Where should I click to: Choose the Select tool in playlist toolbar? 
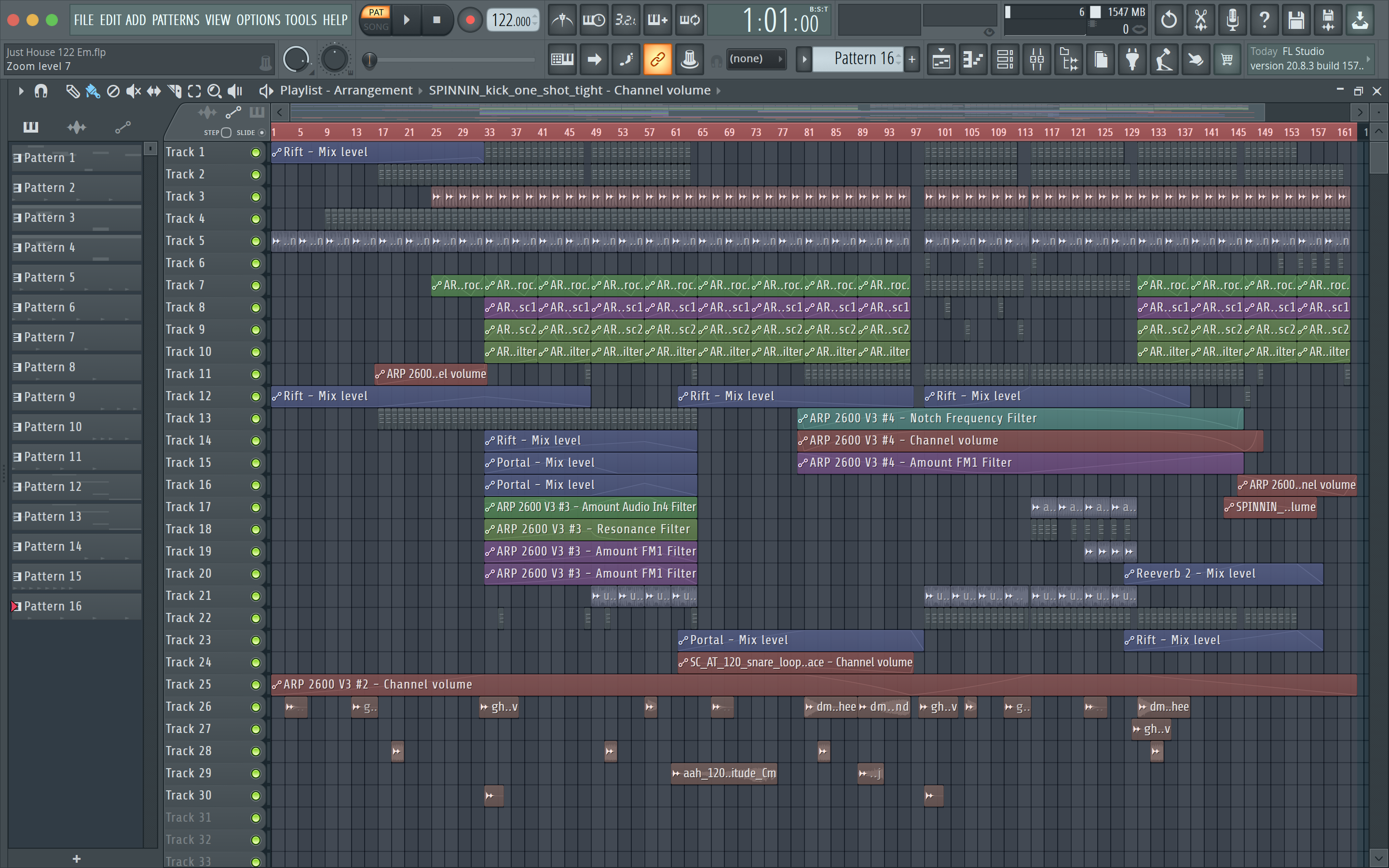coord(194,91)
